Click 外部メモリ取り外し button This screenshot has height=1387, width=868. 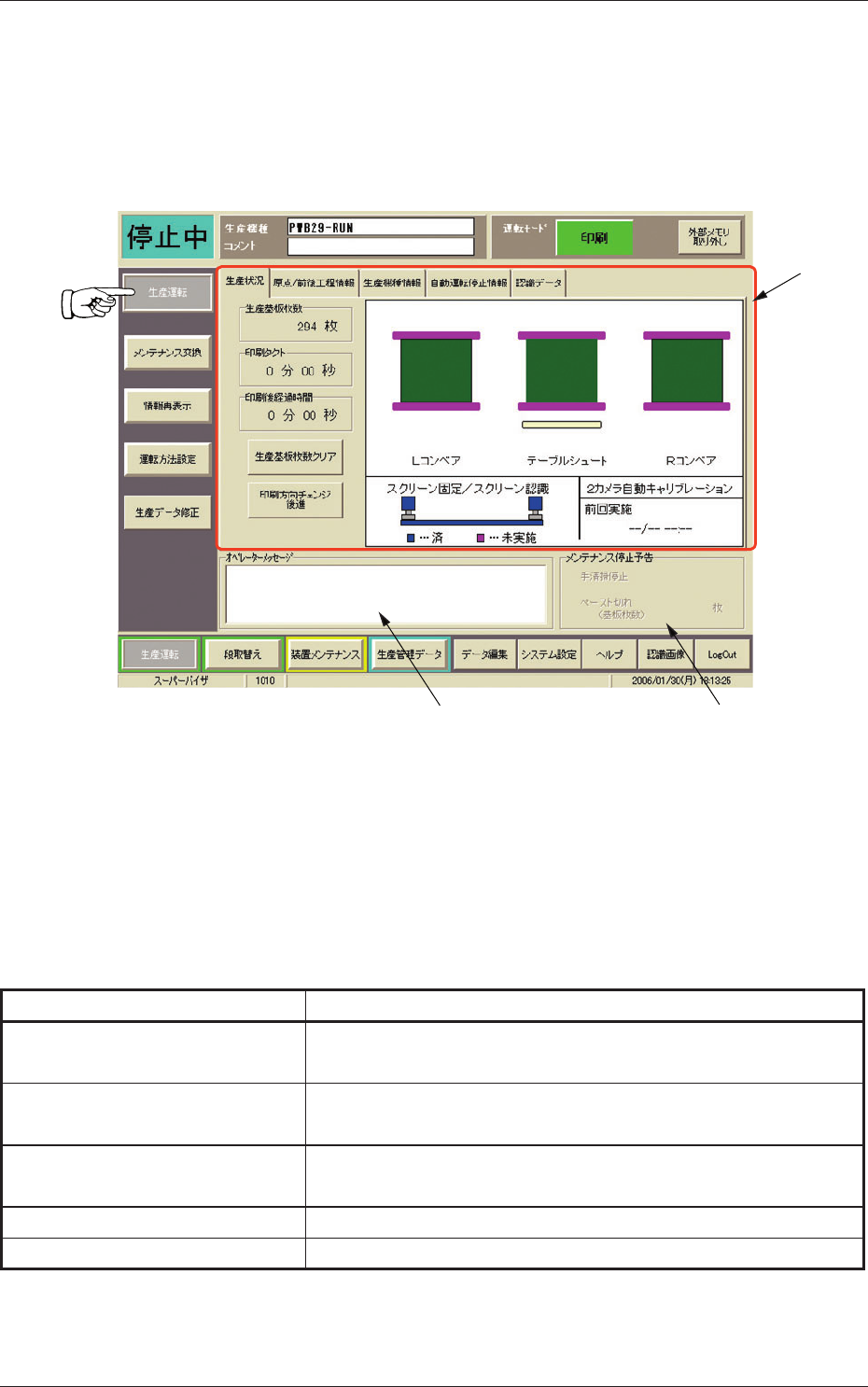[710, 237]
